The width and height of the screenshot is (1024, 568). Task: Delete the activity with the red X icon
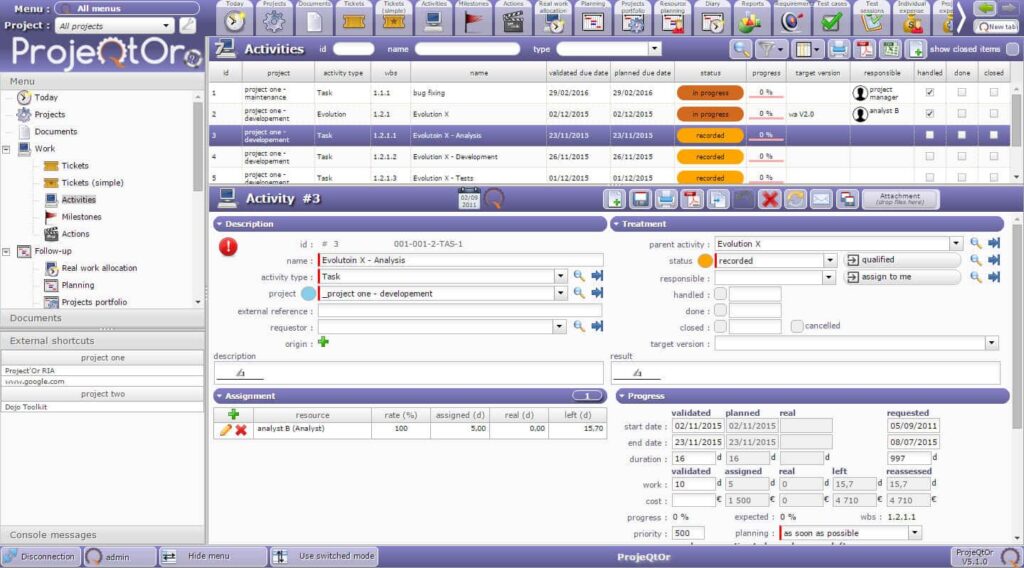769,199
